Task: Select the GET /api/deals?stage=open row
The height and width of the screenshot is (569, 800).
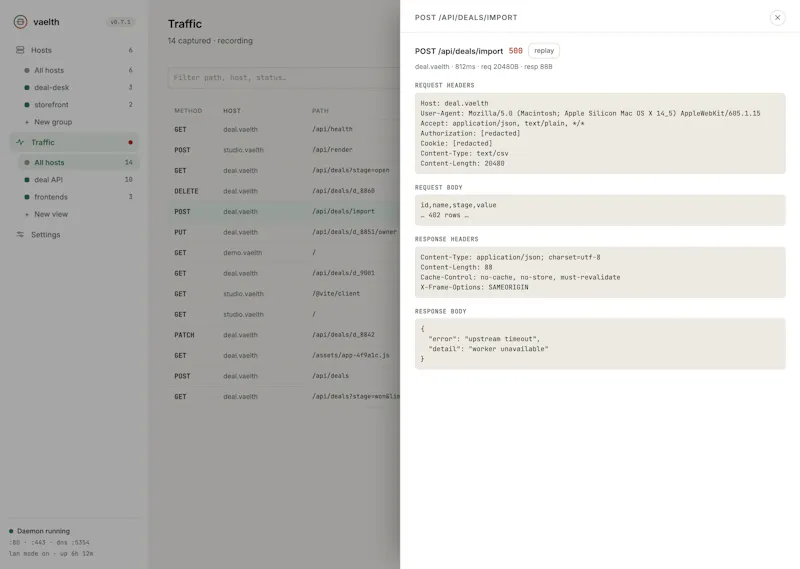Action: tap(284, 170)
